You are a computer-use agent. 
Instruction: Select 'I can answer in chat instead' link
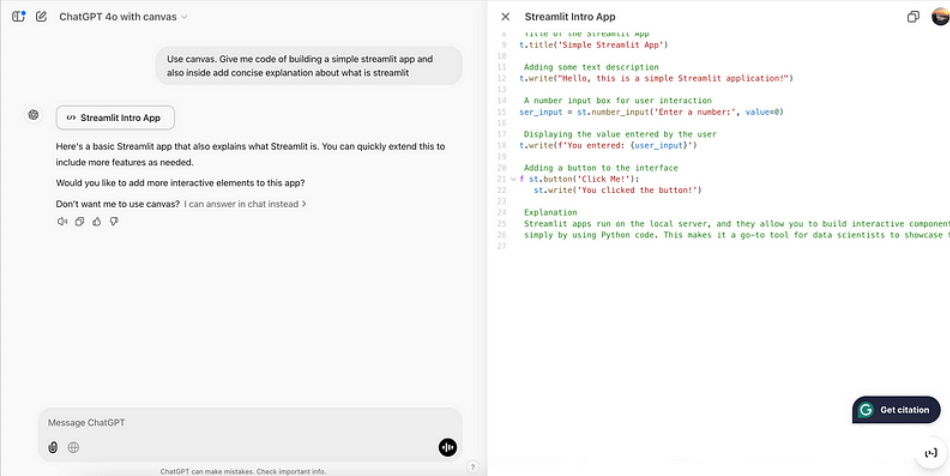coord(245,204)
